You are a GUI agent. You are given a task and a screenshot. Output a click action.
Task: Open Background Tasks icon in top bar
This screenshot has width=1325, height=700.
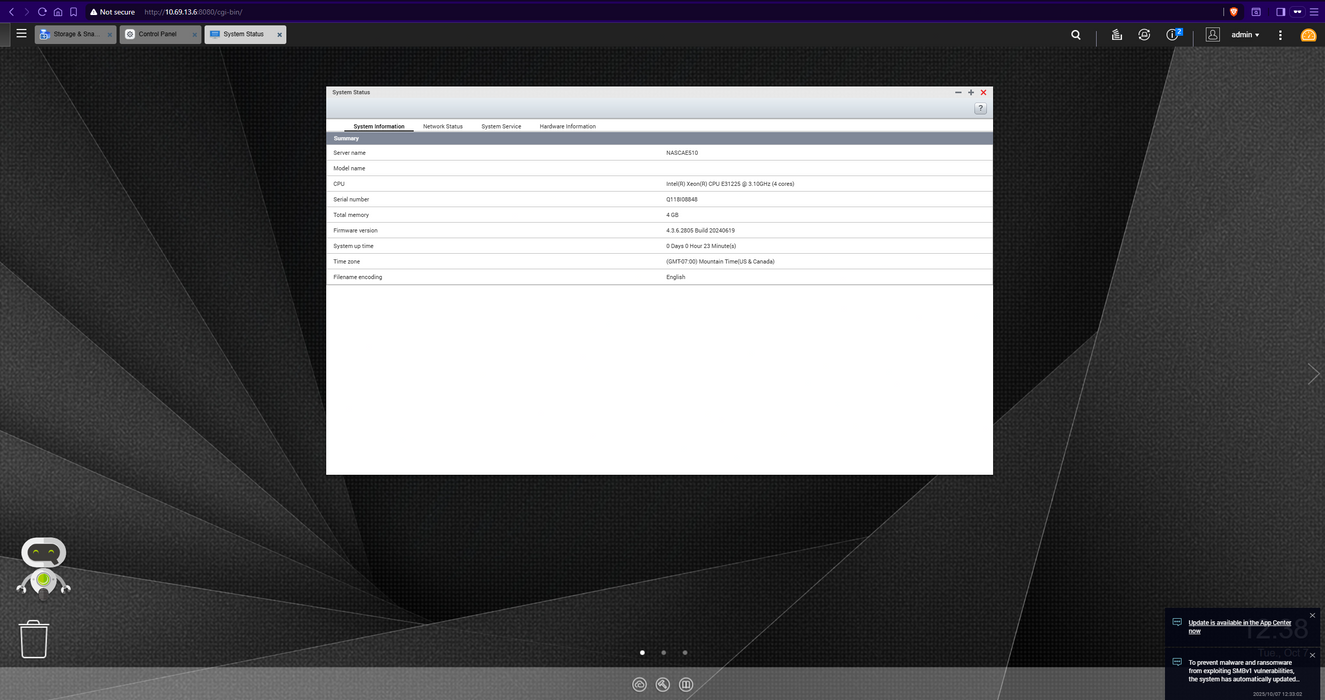1116,35
